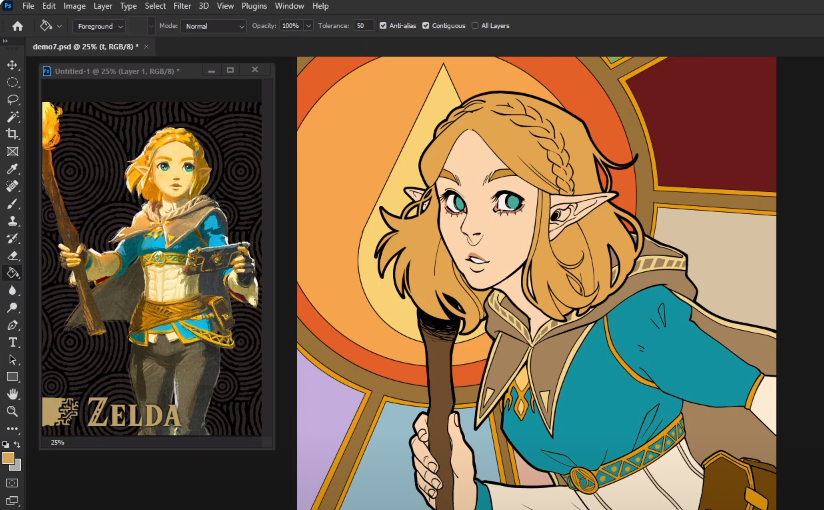Select the Pen tool
The height and width of the screenshot is (510, 824).
tap(12, 325)
